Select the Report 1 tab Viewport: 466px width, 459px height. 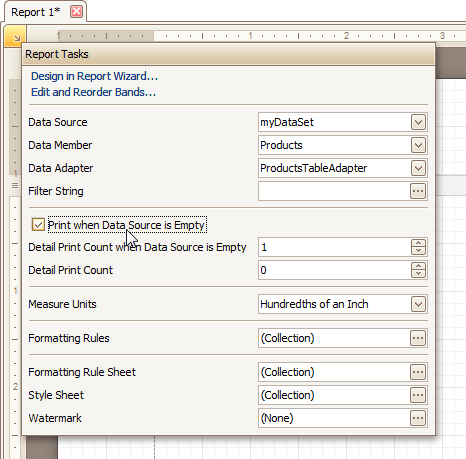click(35, 12)
